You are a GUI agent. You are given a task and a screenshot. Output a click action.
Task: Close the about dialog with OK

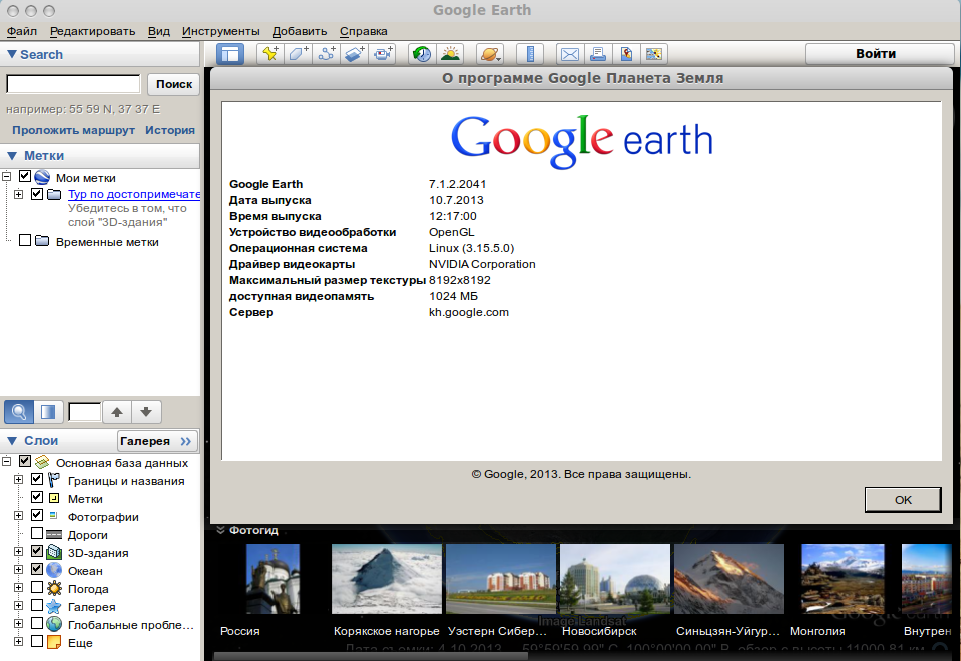[903, 499]
